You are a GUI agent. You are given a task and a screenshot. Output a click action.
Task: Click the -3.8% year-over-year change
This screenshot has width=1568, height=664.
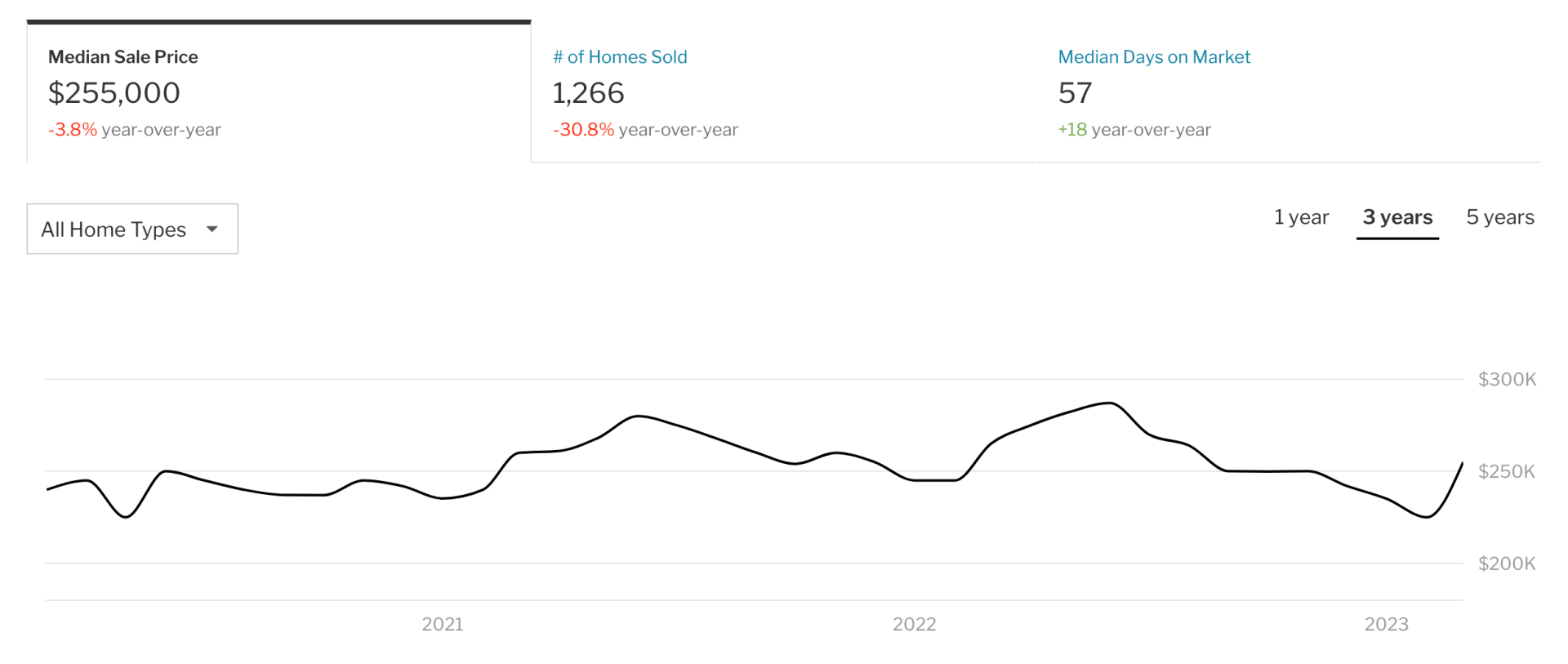(73, 130)
